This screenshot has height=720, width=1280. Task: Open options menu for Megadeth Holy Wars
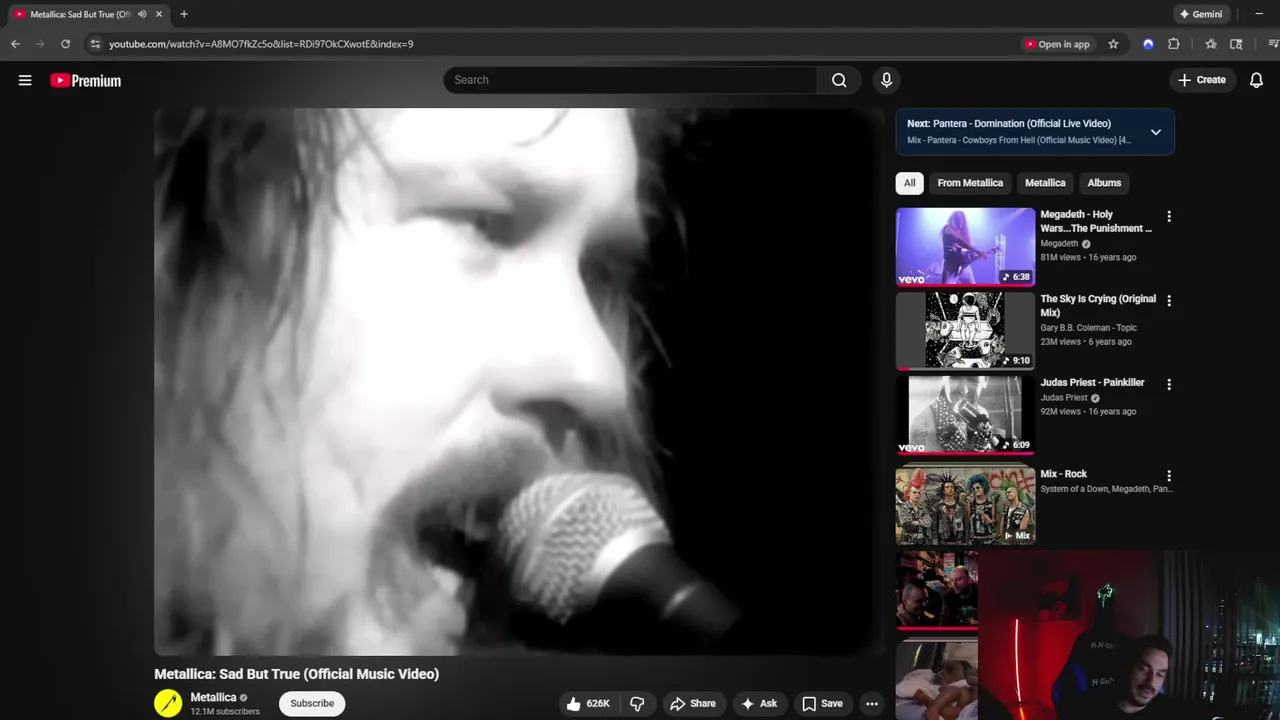click(x=1168, y=216)
